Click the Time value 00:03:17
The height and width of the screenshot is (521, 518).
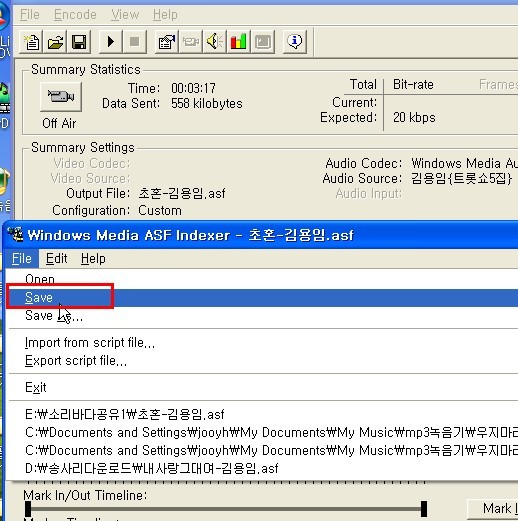pos(193,88)
